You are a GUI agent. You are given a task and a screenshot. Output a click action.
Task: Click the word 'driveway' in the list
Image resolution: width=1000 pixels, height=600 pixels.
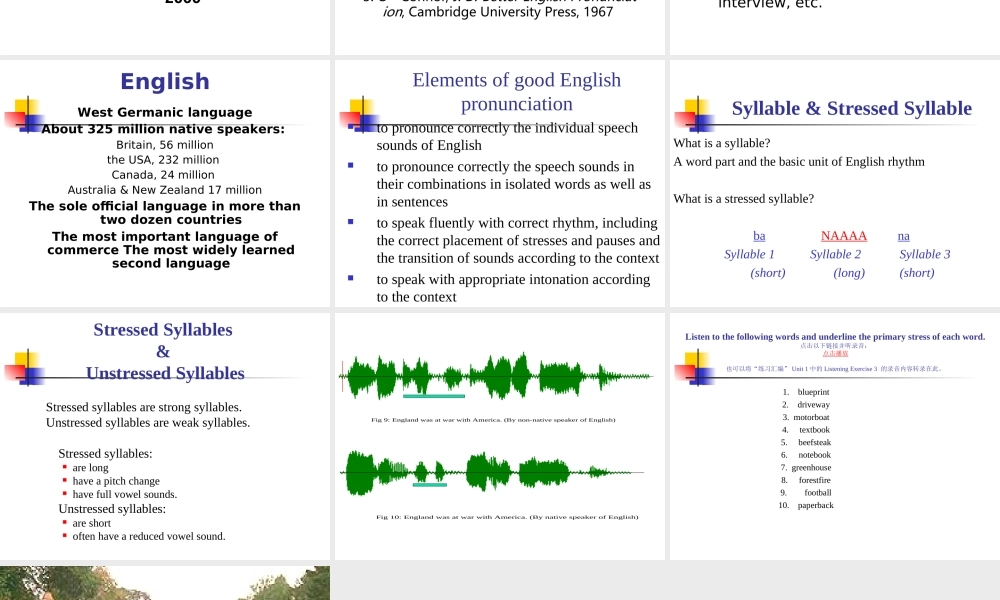tap(813, 405)
